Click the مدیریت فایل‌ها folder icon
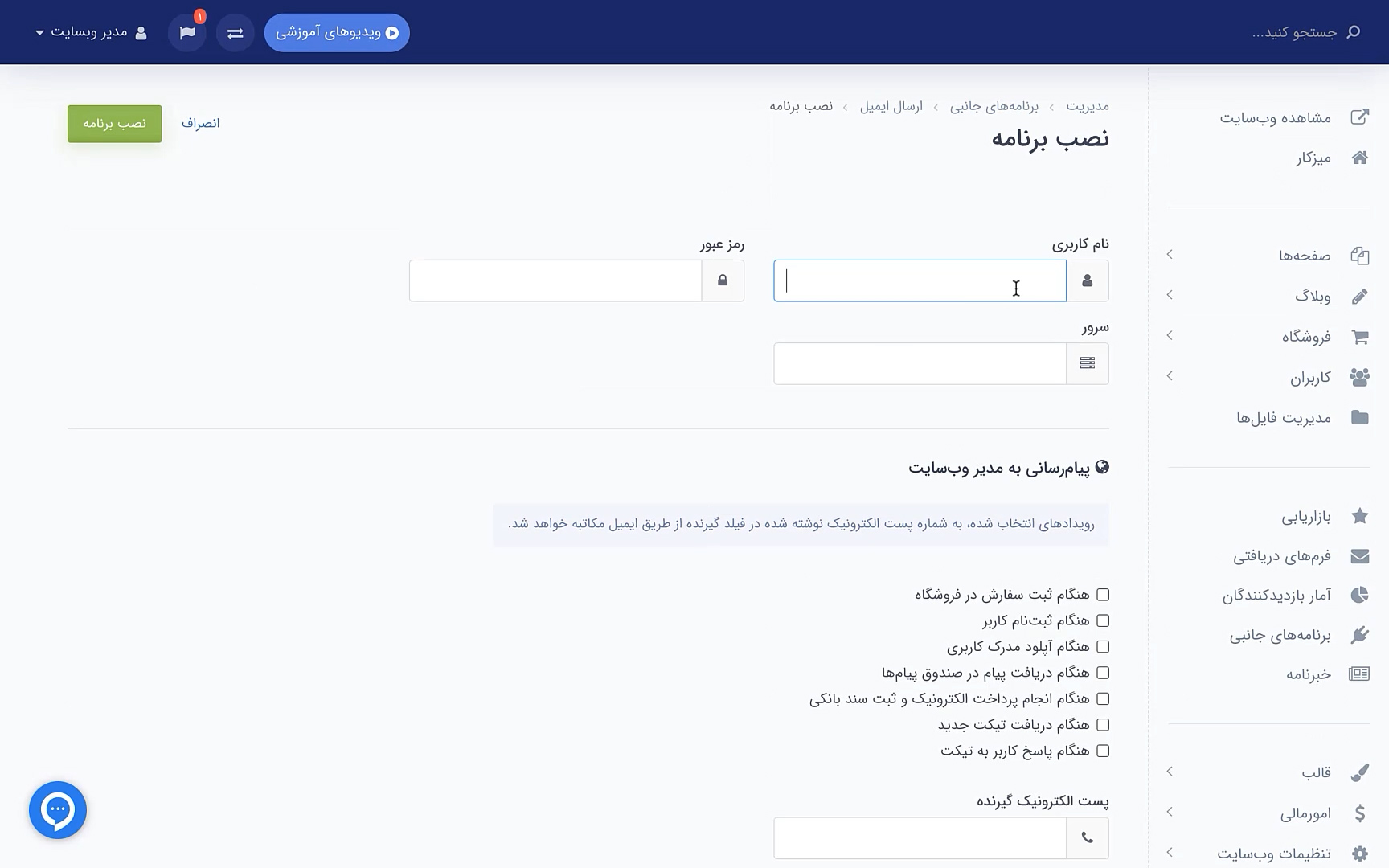Screen dimensions: 1389x868 click(1359, 417)
